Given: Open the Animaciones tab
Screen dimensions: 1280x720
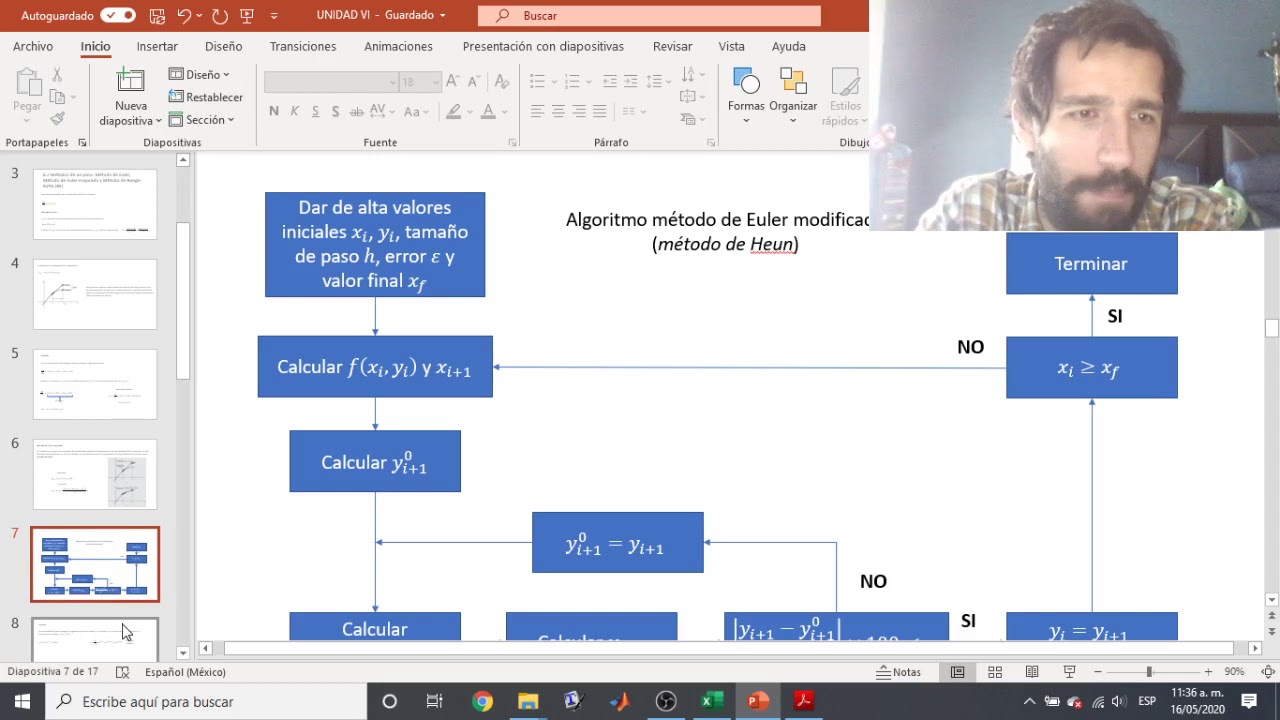Looking at the screenshot, I should pos(398,46).
